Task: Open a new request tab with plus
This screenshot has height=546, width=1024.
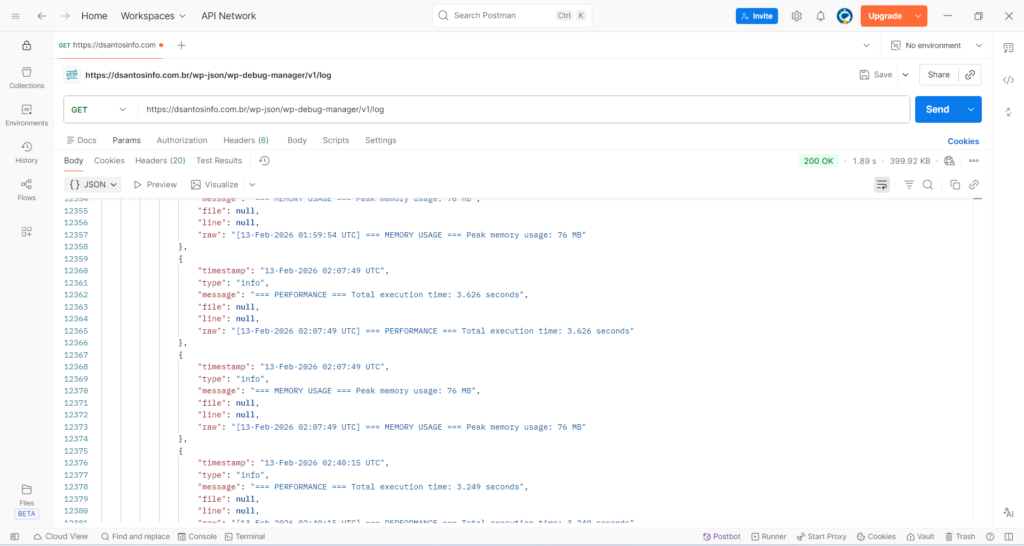Action: point(181,46)
